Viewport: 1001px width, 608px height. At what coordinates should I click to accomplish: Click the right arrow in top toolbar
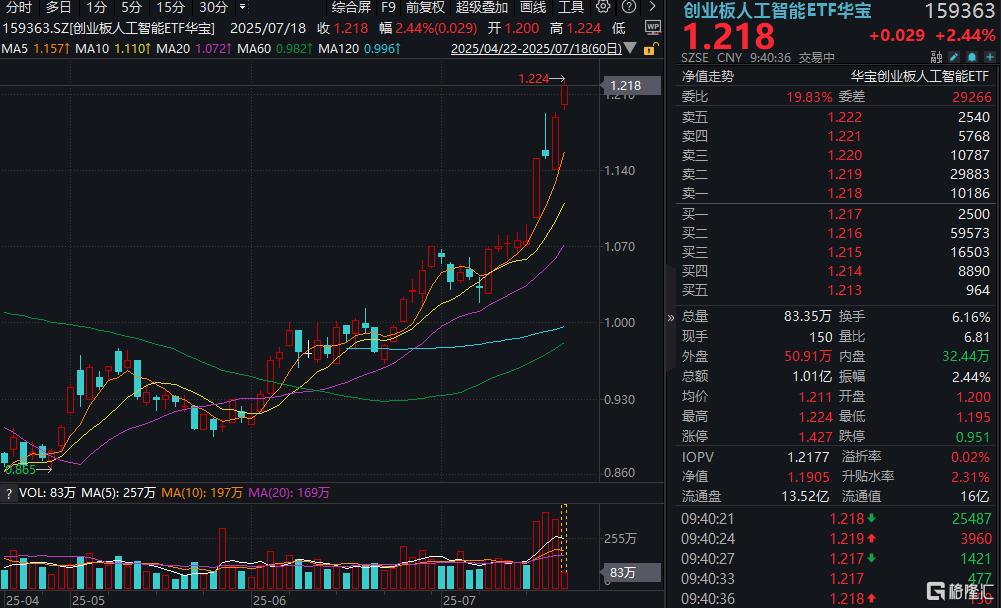[x=652, y=7]
